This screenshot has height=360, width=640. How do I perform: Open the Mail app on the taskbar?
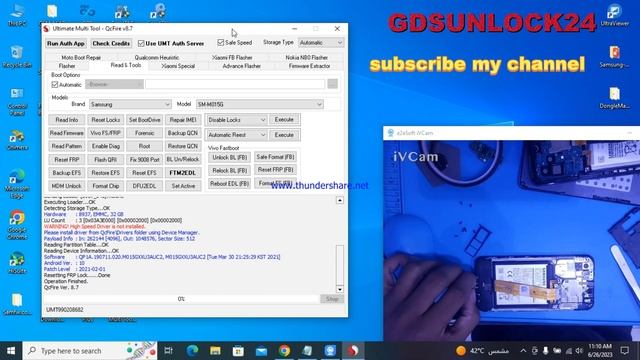261,351
